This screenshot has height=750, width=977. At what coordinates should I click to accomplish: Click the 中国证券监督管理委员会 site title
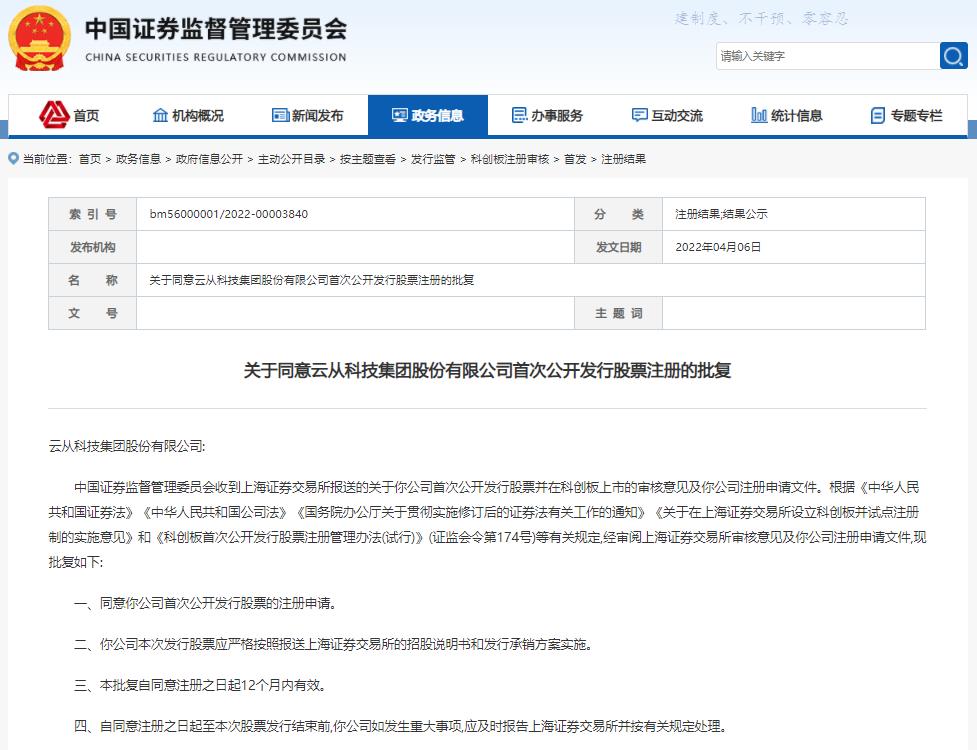(x=216, y=29)
